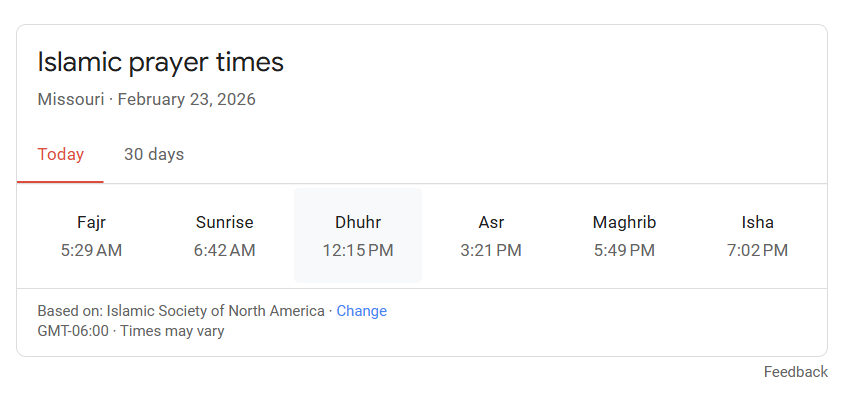Select the Asr prayer label

click(491, 223)
